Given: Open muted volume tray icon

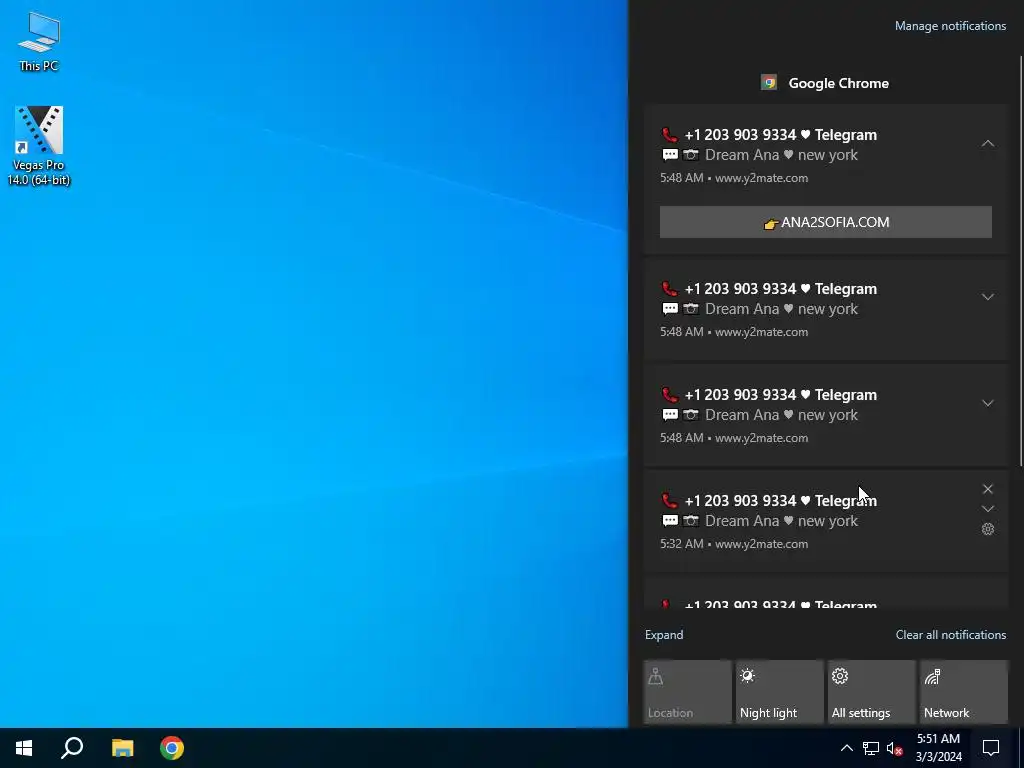Looking at the screenshot, I should (x=895, y=748).
